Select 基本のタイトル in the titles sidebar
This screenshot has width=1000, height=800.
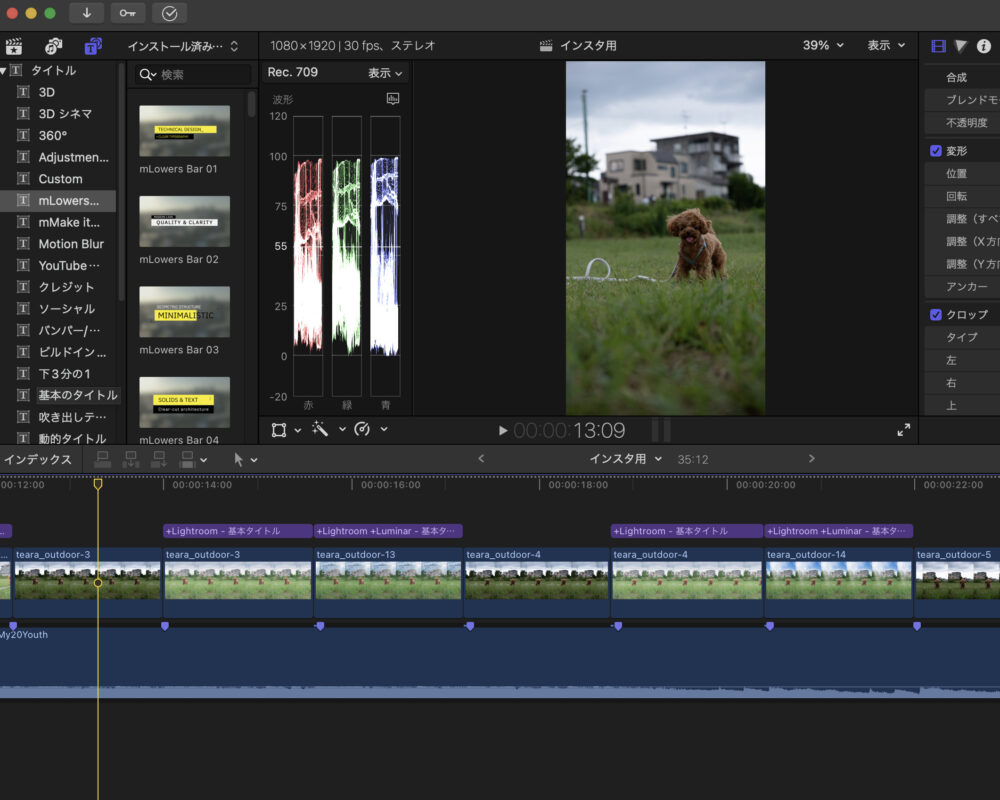click(78, 394)
